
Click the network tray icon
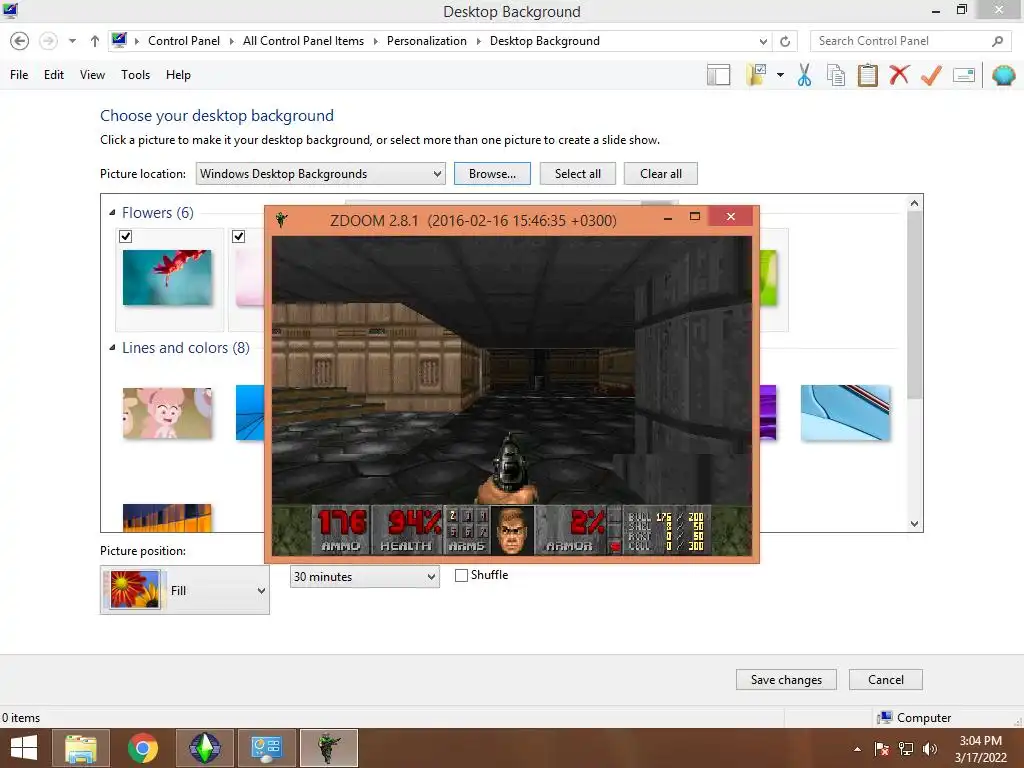click(906, 750)
